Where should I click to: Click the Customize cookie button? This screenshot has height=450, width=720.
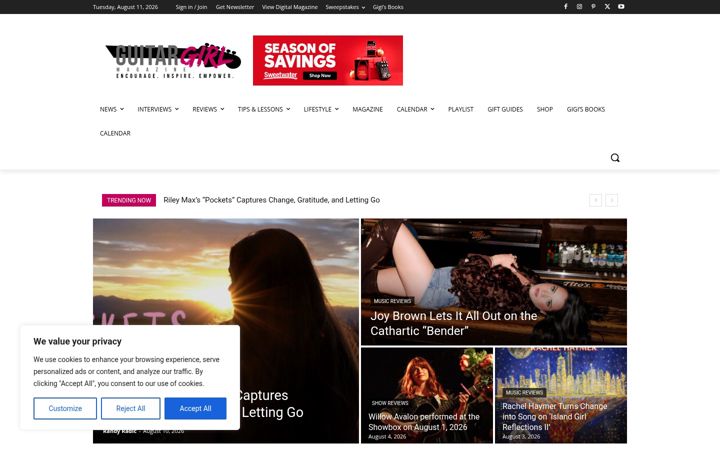(65, 408)
